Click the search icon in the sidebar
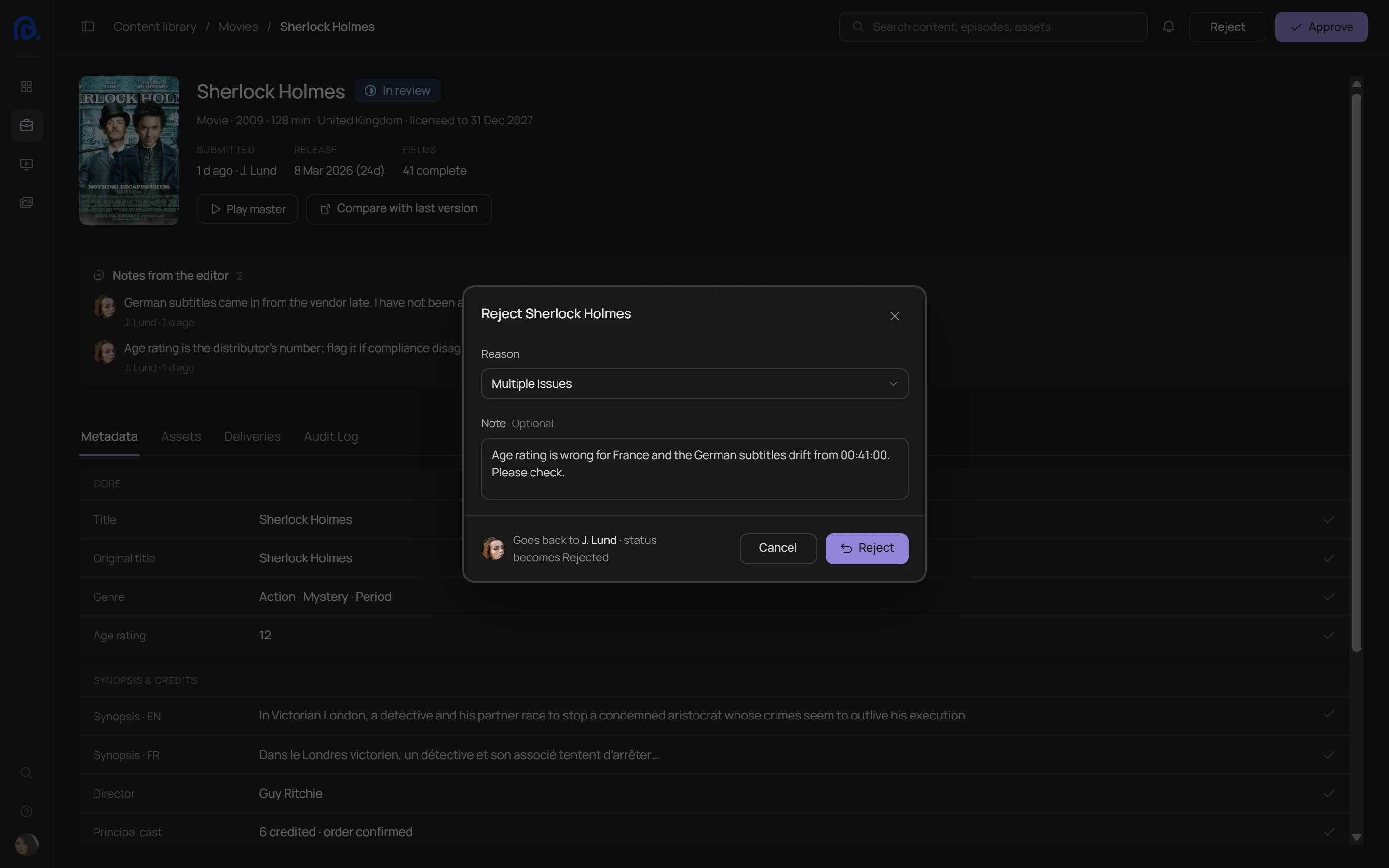1389x868 pixels. pos(27,773)
